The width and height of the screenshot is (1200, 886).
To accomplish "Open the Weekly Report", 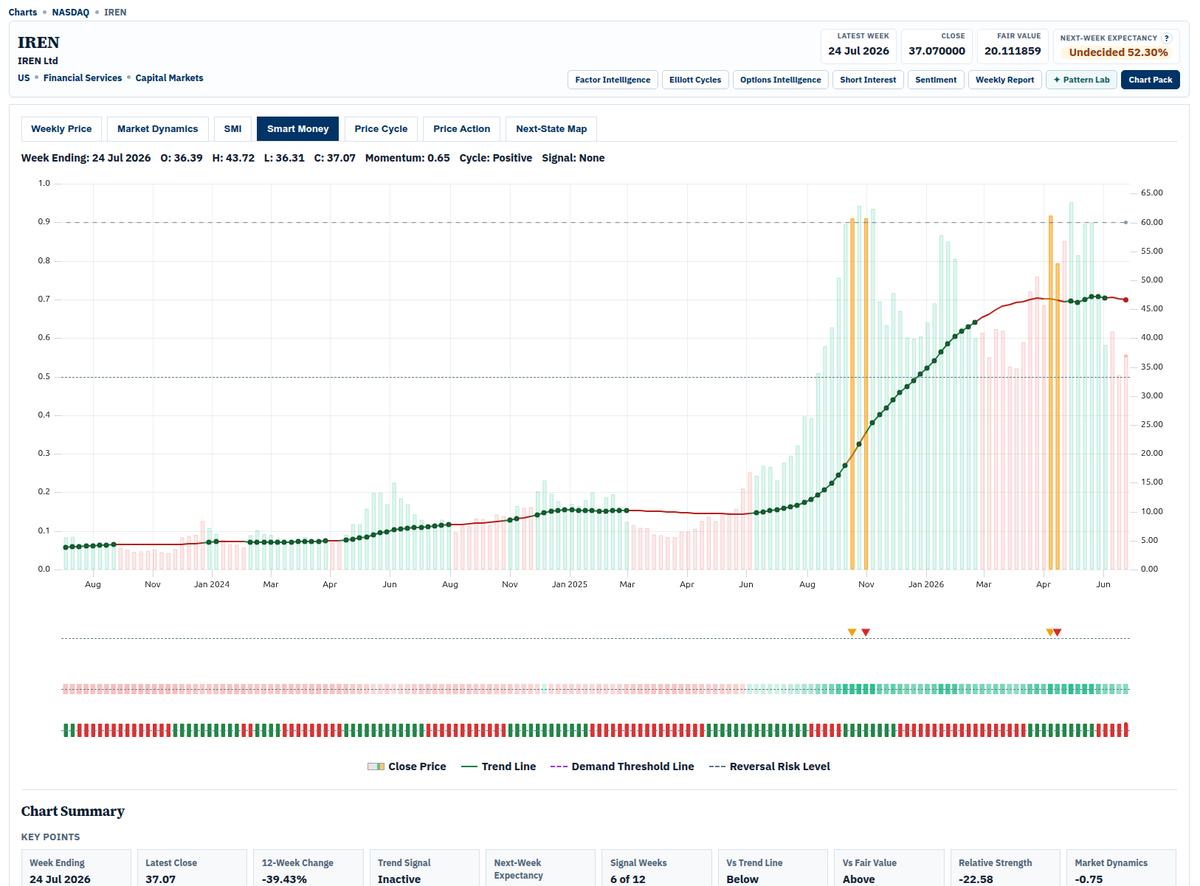I will [1005, 80].
